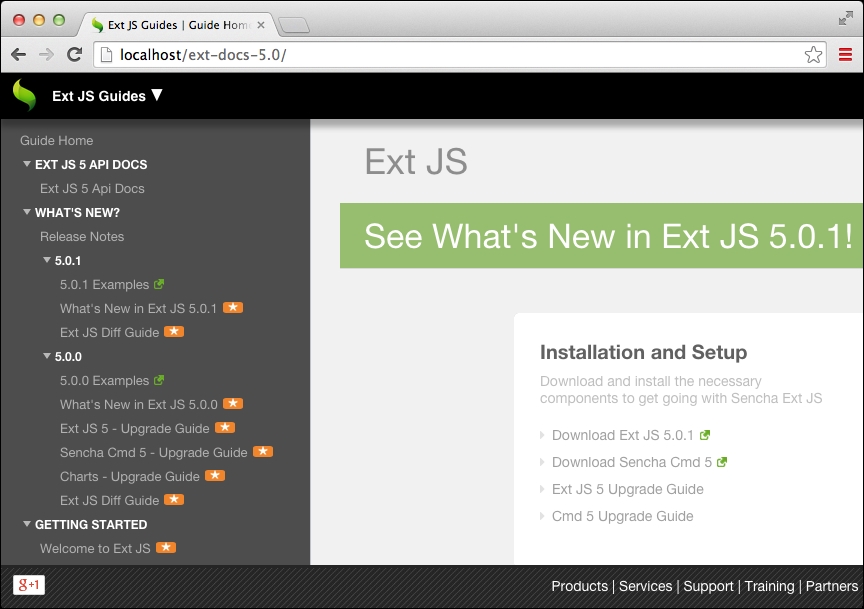Click Cmd 5 Upgrade Guide link
Image resolution: width=864 pixels, height=609 pixels.
click(x=623, y=516)
